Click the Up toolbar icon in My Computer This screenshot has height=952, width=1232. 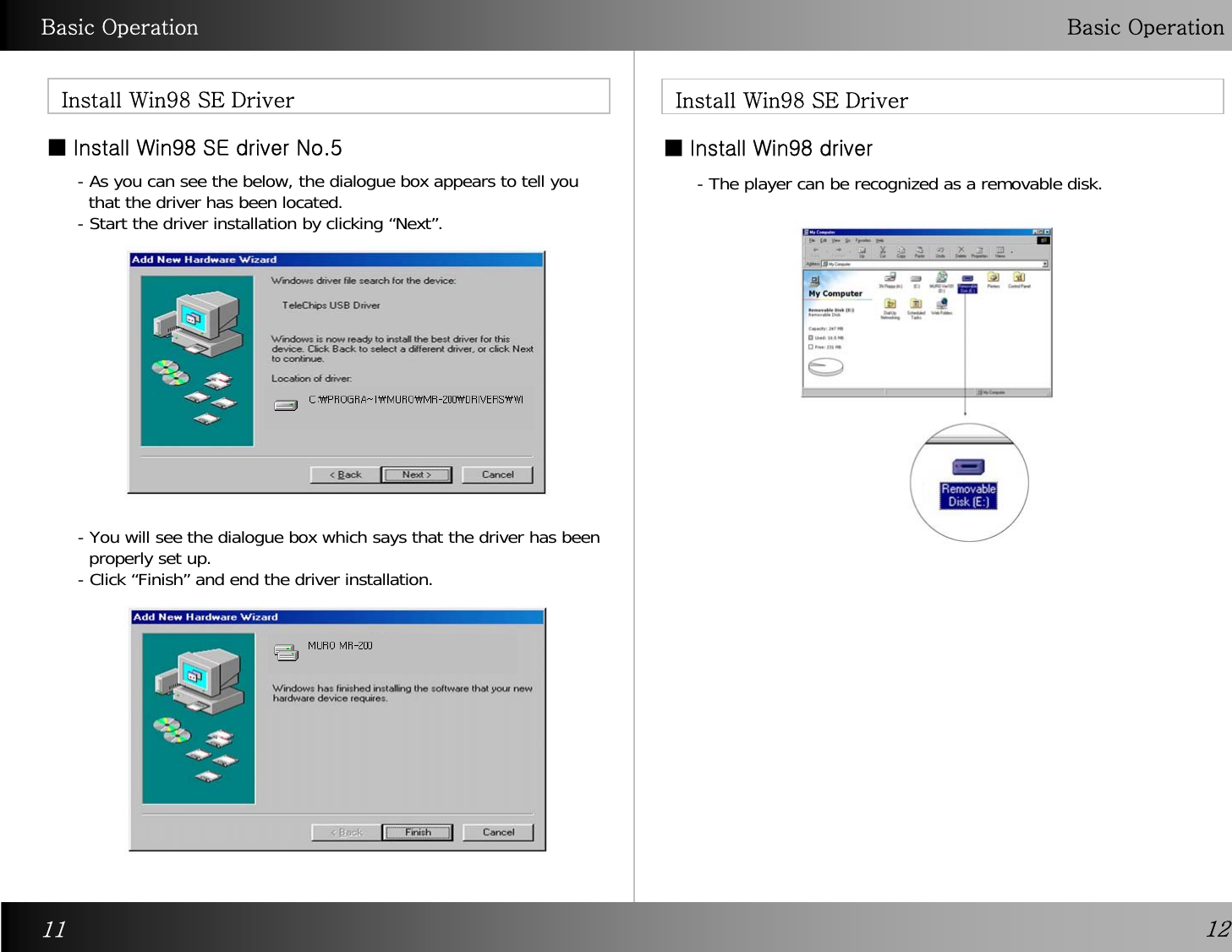point(862,251)
